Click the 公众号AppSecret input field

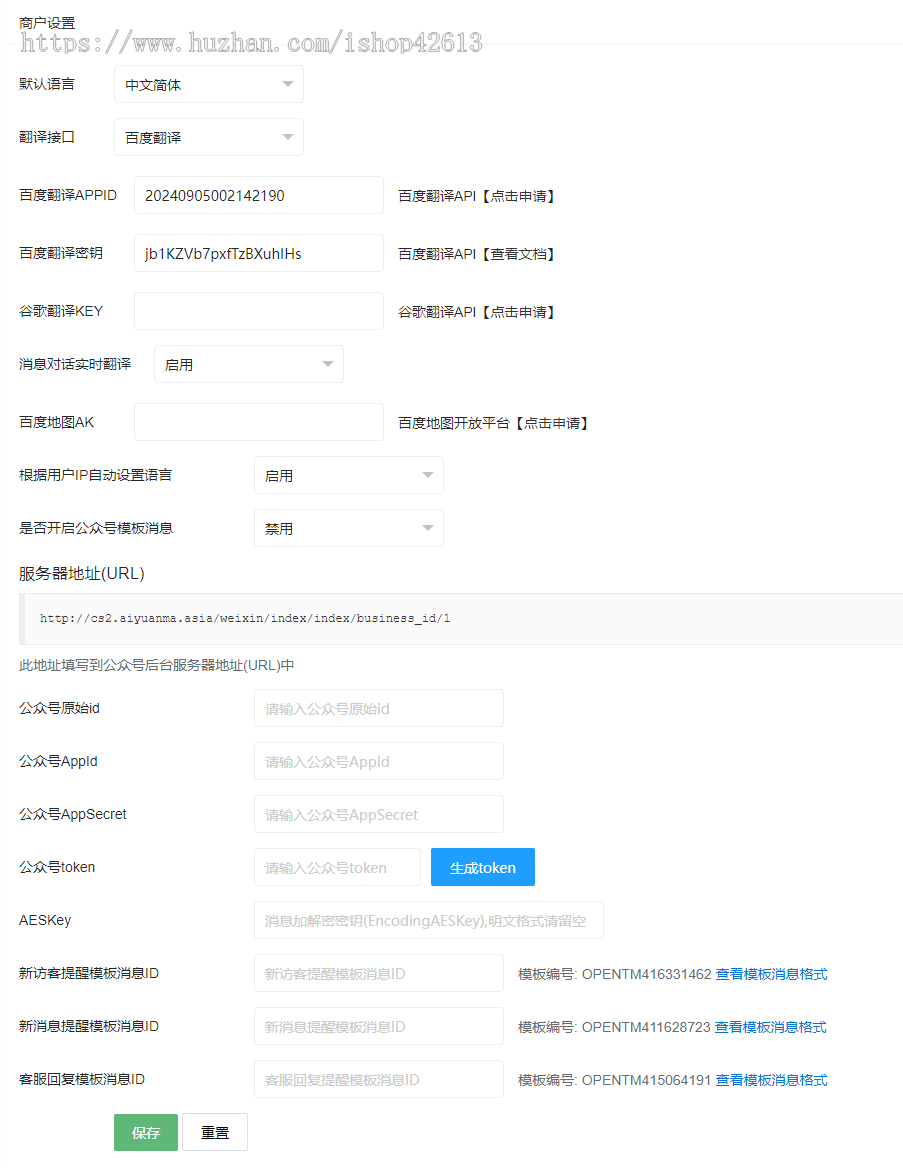click(378, 814)
